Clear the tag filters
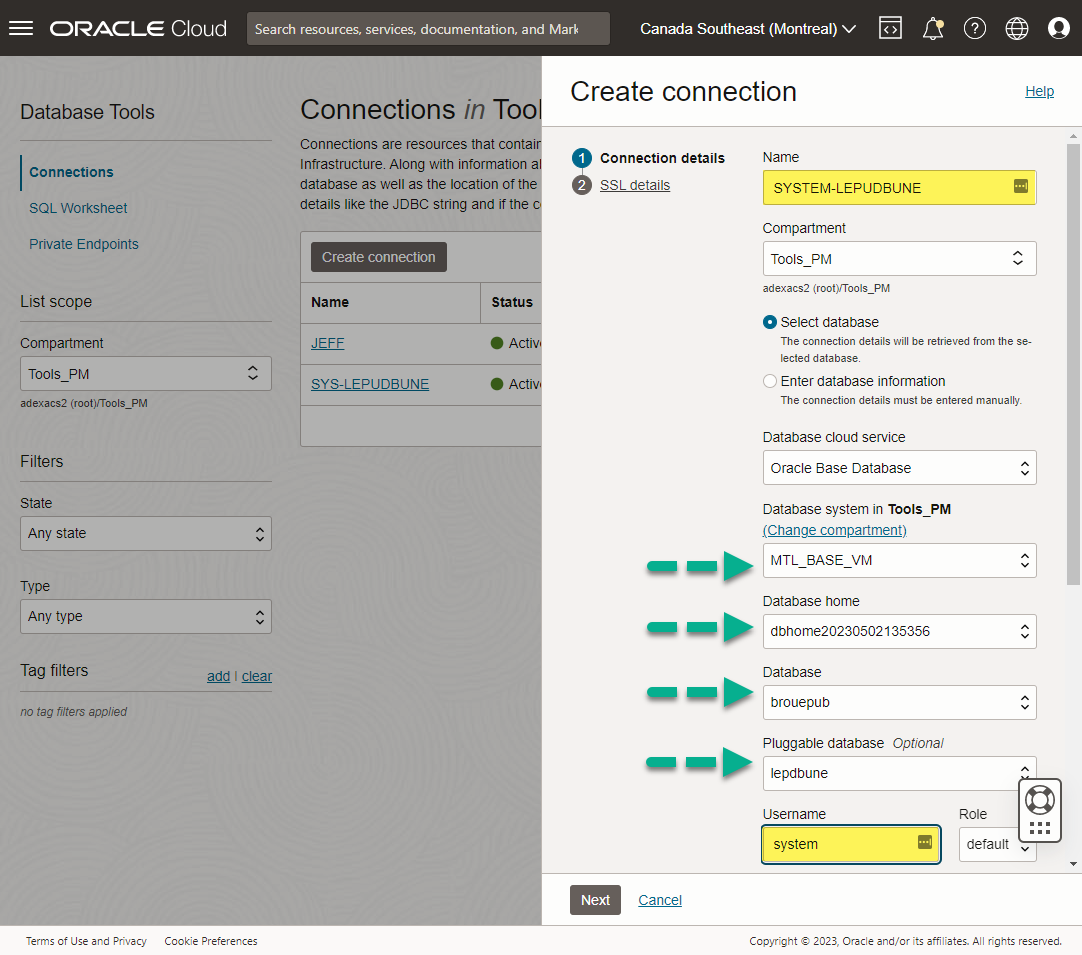The height and width of the screenshot is (955, 1082). [257, 676]
